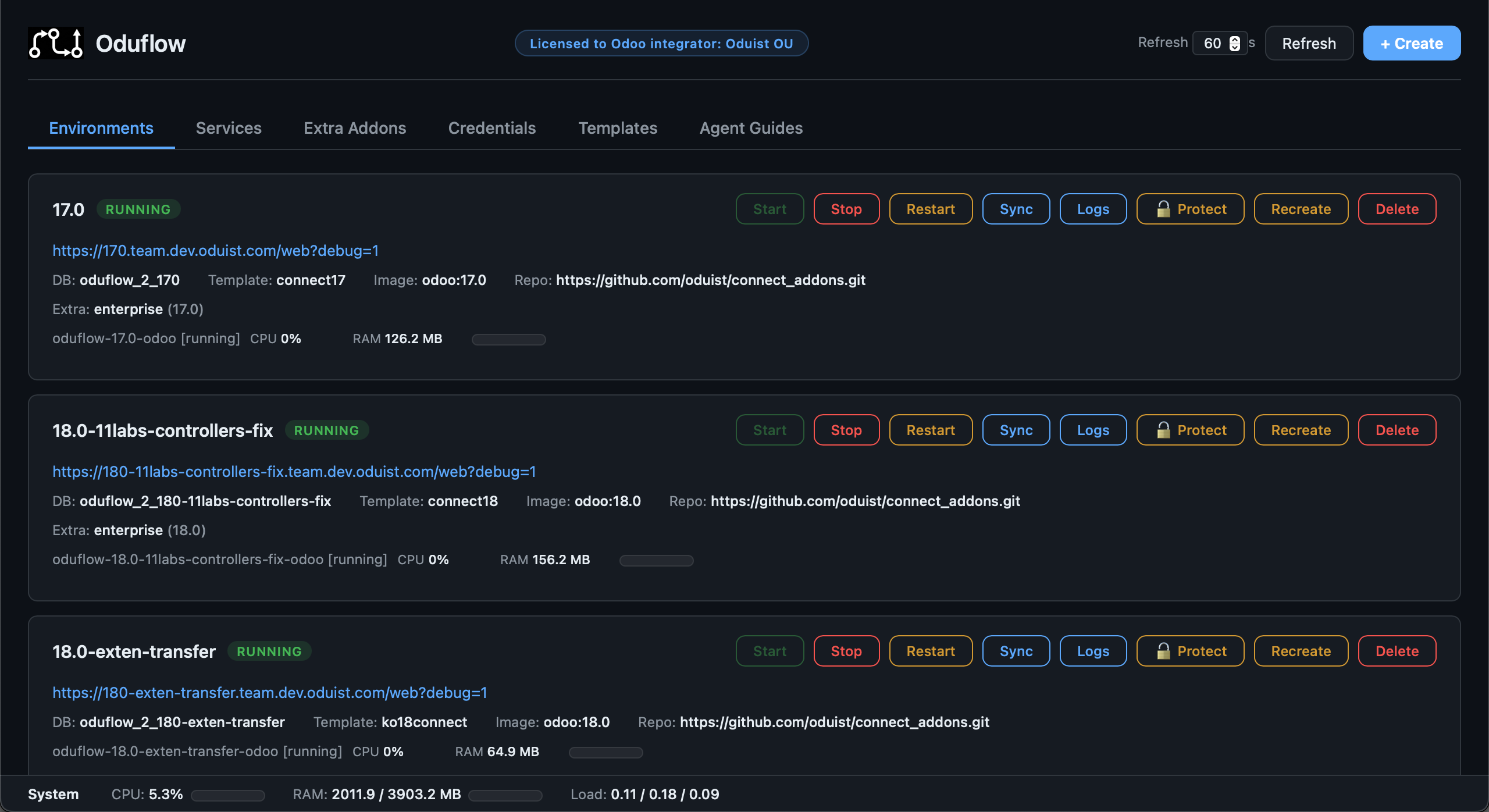The height and width of the screenshot is (812, 1489).
Task: Open Logs for 18.0-exten-transfer
Action: click(1093, 651)
